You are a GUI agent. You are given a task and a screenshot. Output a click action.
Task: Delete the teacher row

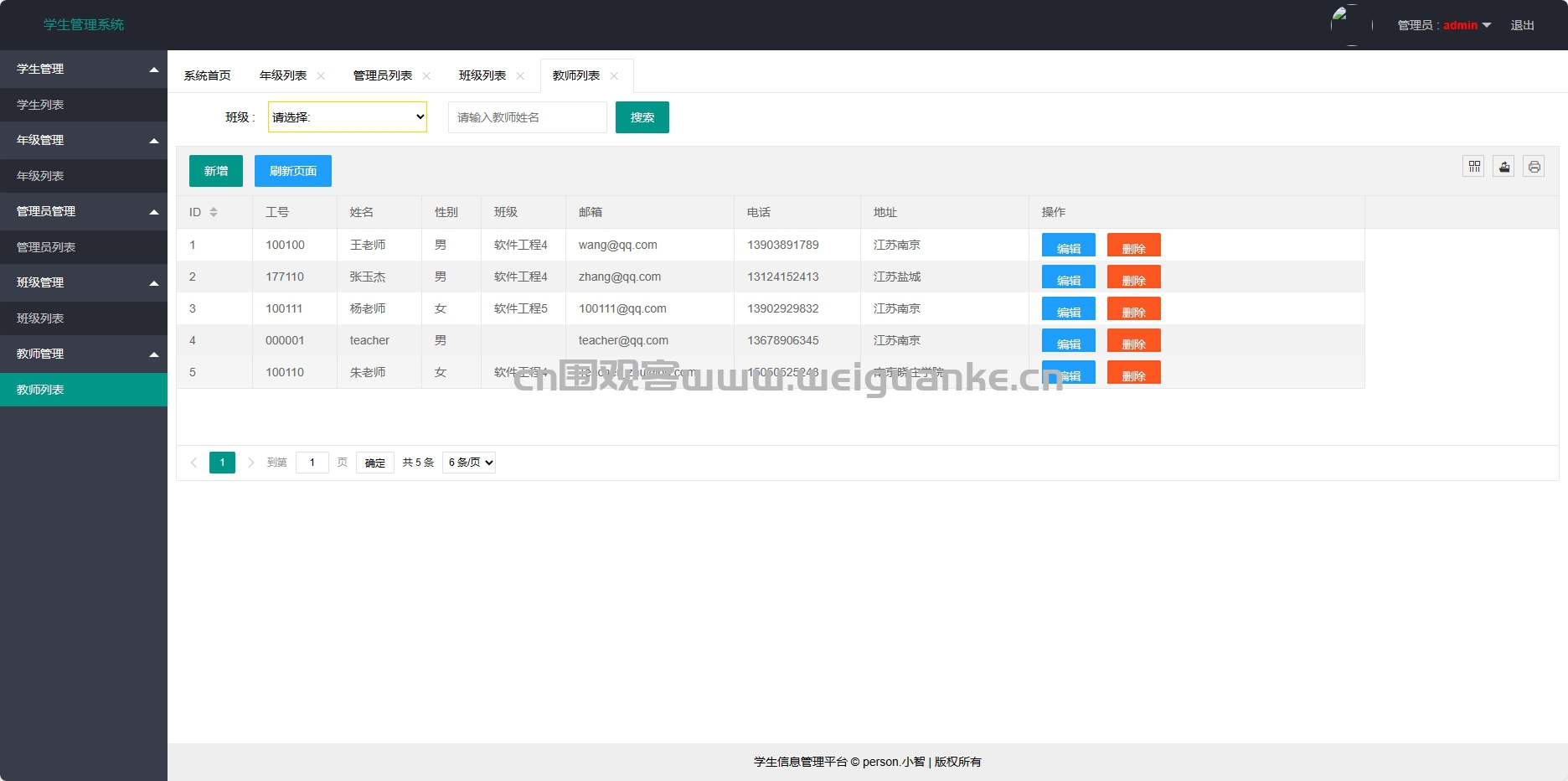click(1134, 340)
